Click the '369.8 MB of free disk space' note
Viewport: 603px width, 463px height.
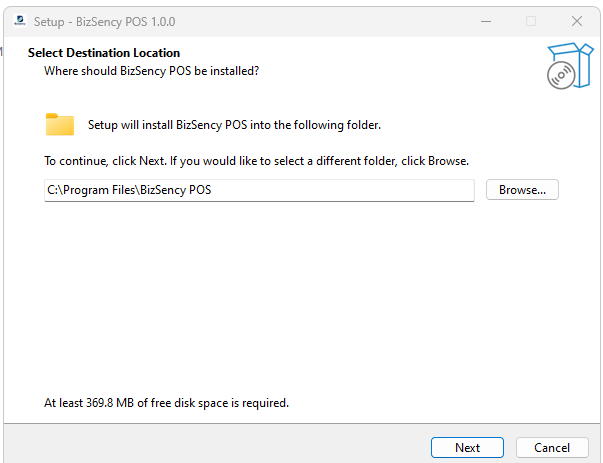[x=166, y=403]
